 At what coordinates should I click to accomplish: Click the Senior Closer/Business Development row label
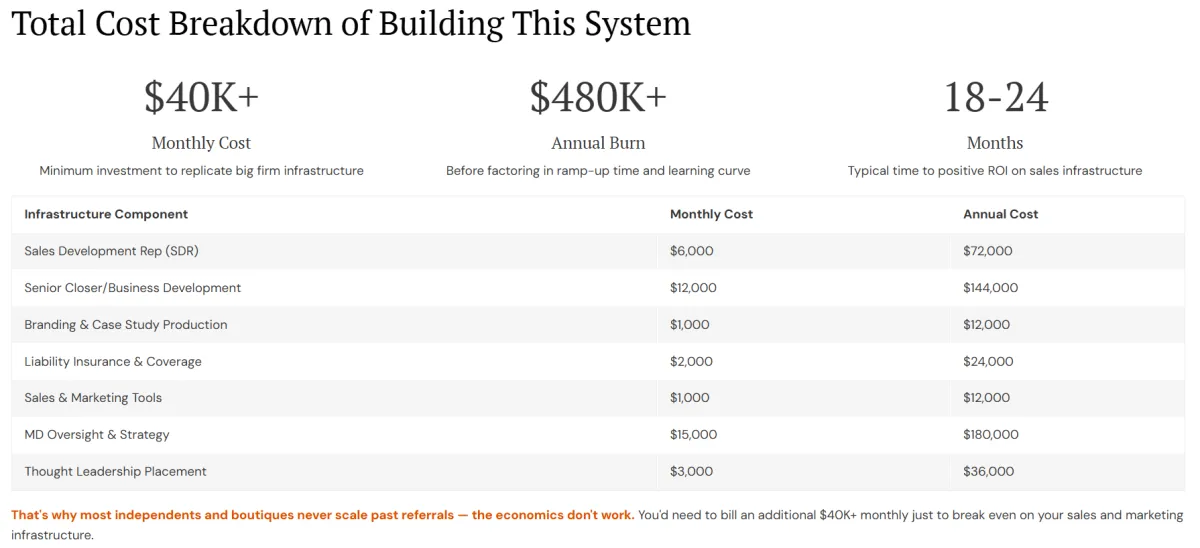pos(133,288)
